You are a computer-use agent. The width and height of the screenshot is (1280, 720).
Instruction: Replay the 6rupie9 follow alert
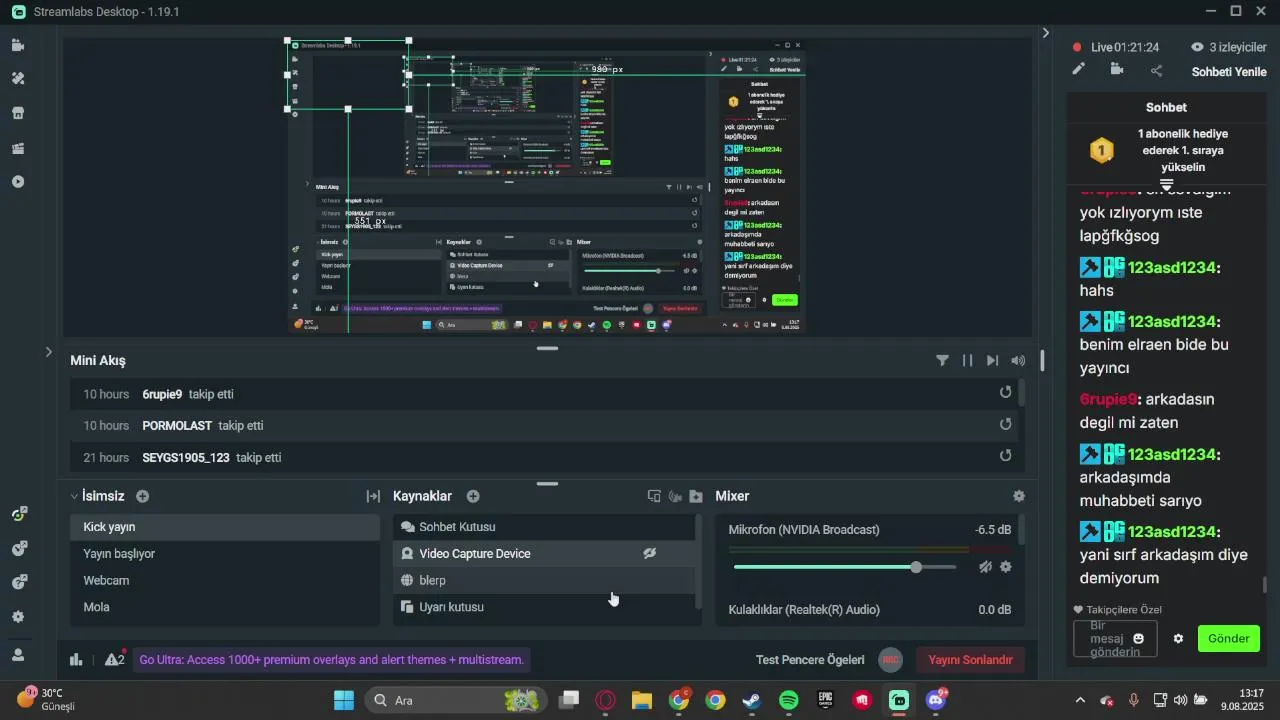point(1005,393)
